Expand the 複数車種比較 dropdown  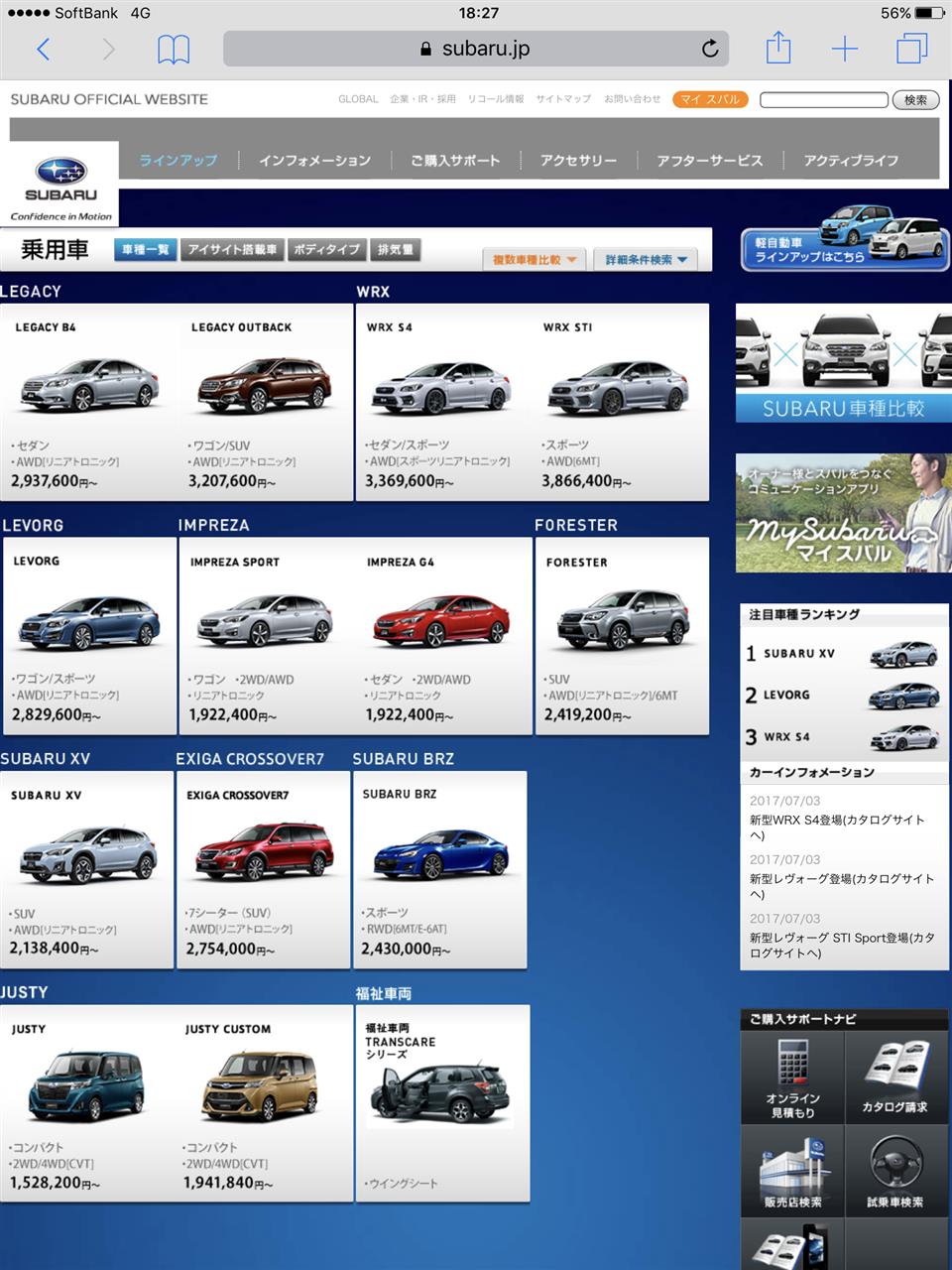[x=535, y=259]
